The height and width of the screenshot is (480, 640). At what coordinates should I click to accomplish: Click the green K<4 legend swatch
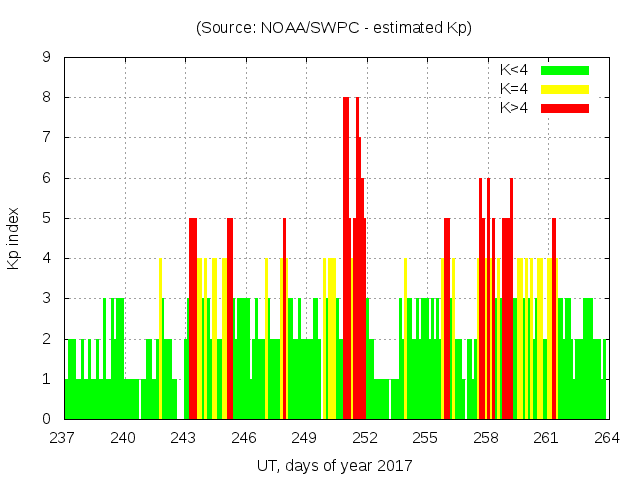point(565,70)
